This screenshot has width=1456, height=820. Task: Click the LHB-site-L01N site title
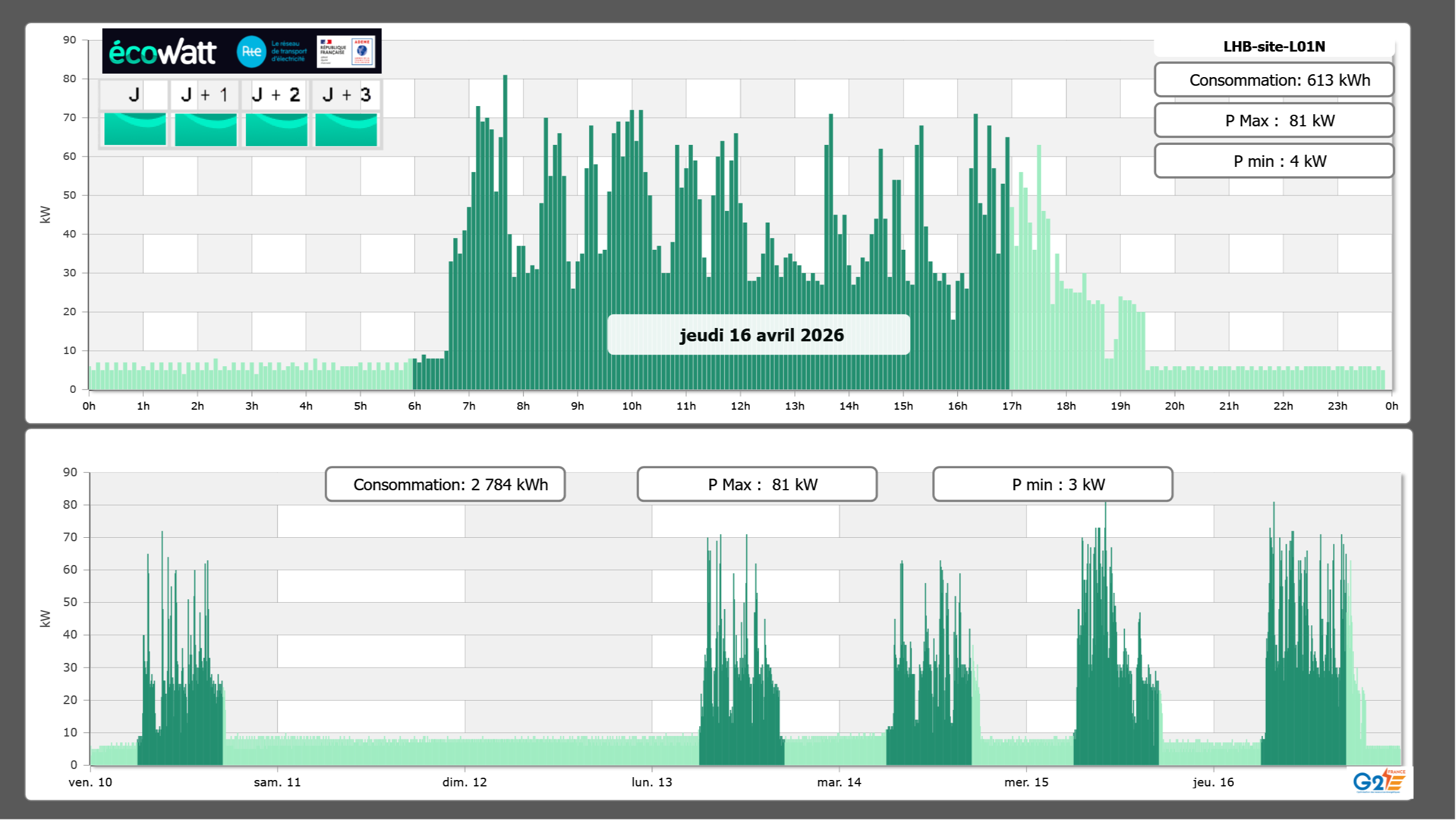point(1274,46)
